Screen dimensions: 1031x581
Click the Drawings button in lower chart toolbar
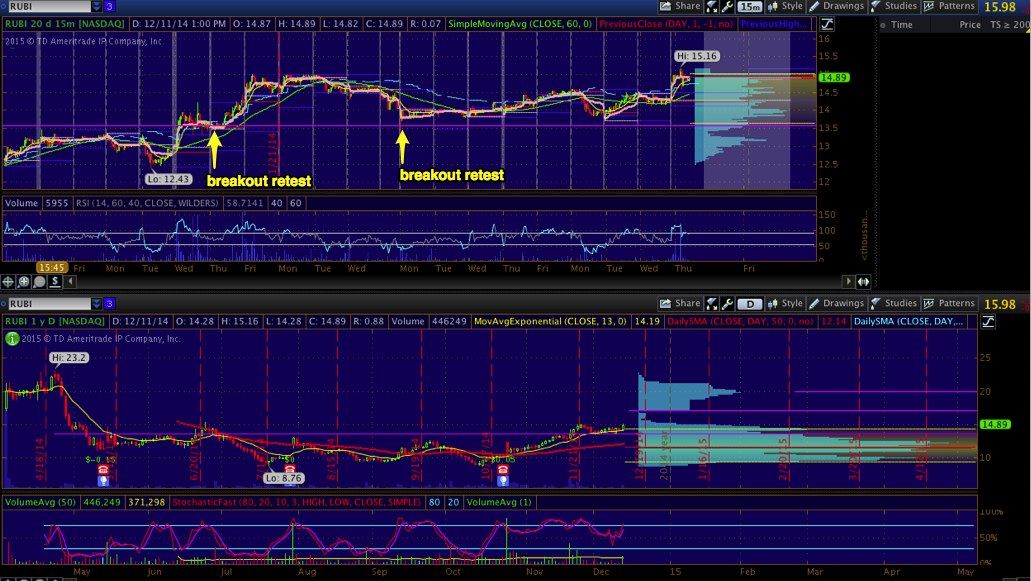[836, 303]
